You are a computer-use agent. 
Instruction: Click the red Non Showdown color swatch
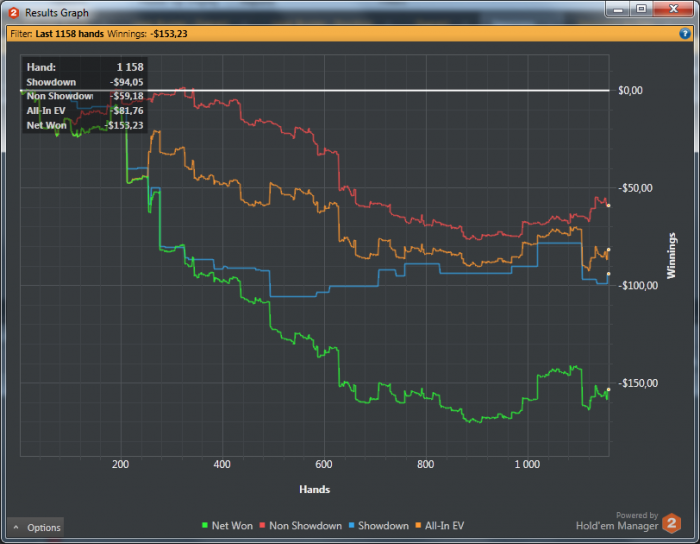(262, 525)
